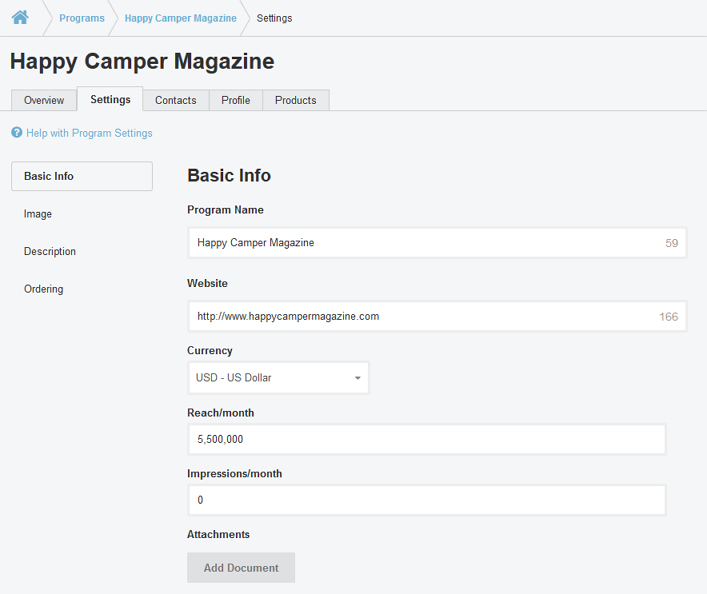Open the Currency dropdown arrow
707x594 pixels.
click(357, 378)
